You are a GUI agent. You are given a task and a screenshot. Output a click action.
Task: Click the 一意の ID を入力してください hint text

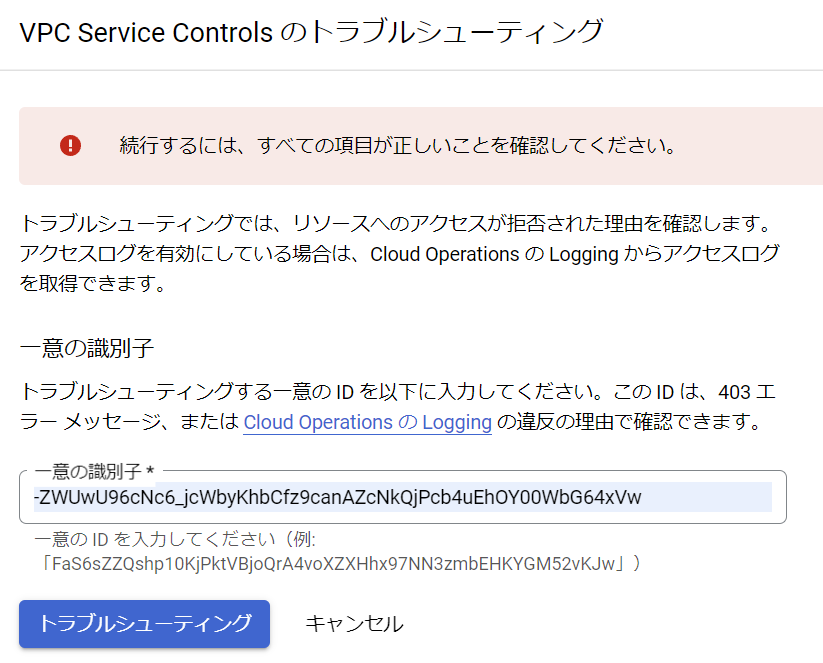tap(175, 539)
